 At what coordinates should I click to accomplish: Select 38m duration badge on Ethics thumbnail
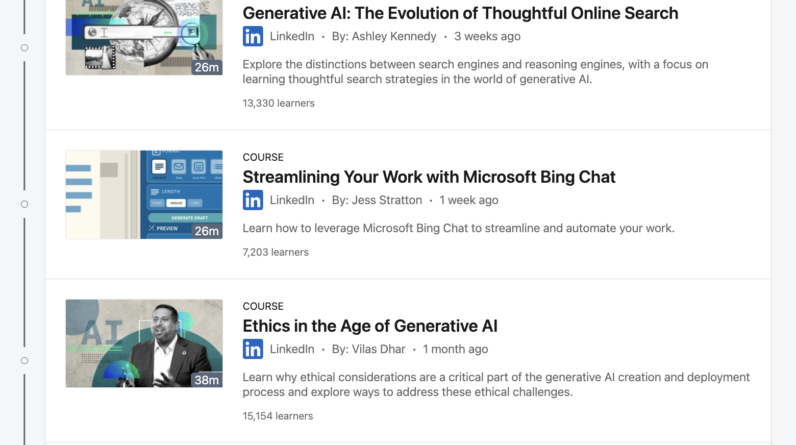[207, 380]
